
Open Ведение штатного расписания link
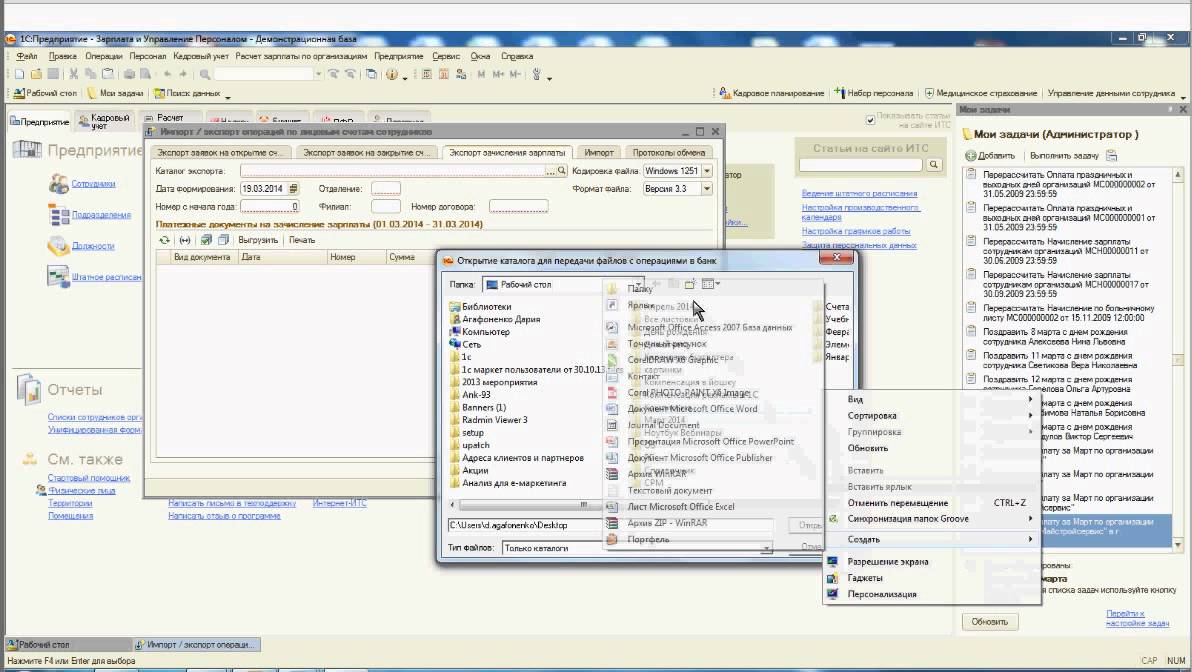click(859, 193)
